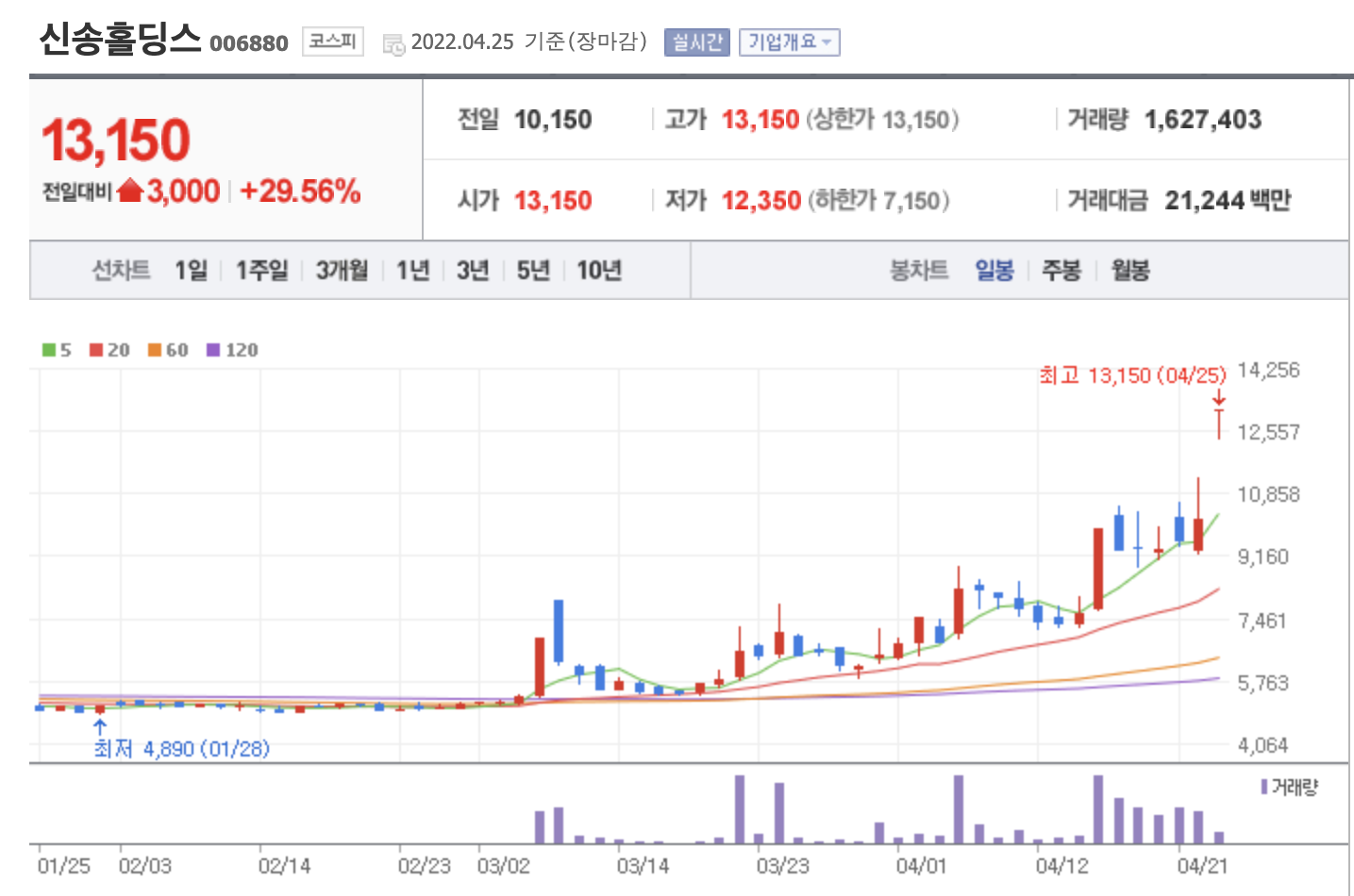Click the 최저 4,890 (01/28) low marker

coord(181,749)
